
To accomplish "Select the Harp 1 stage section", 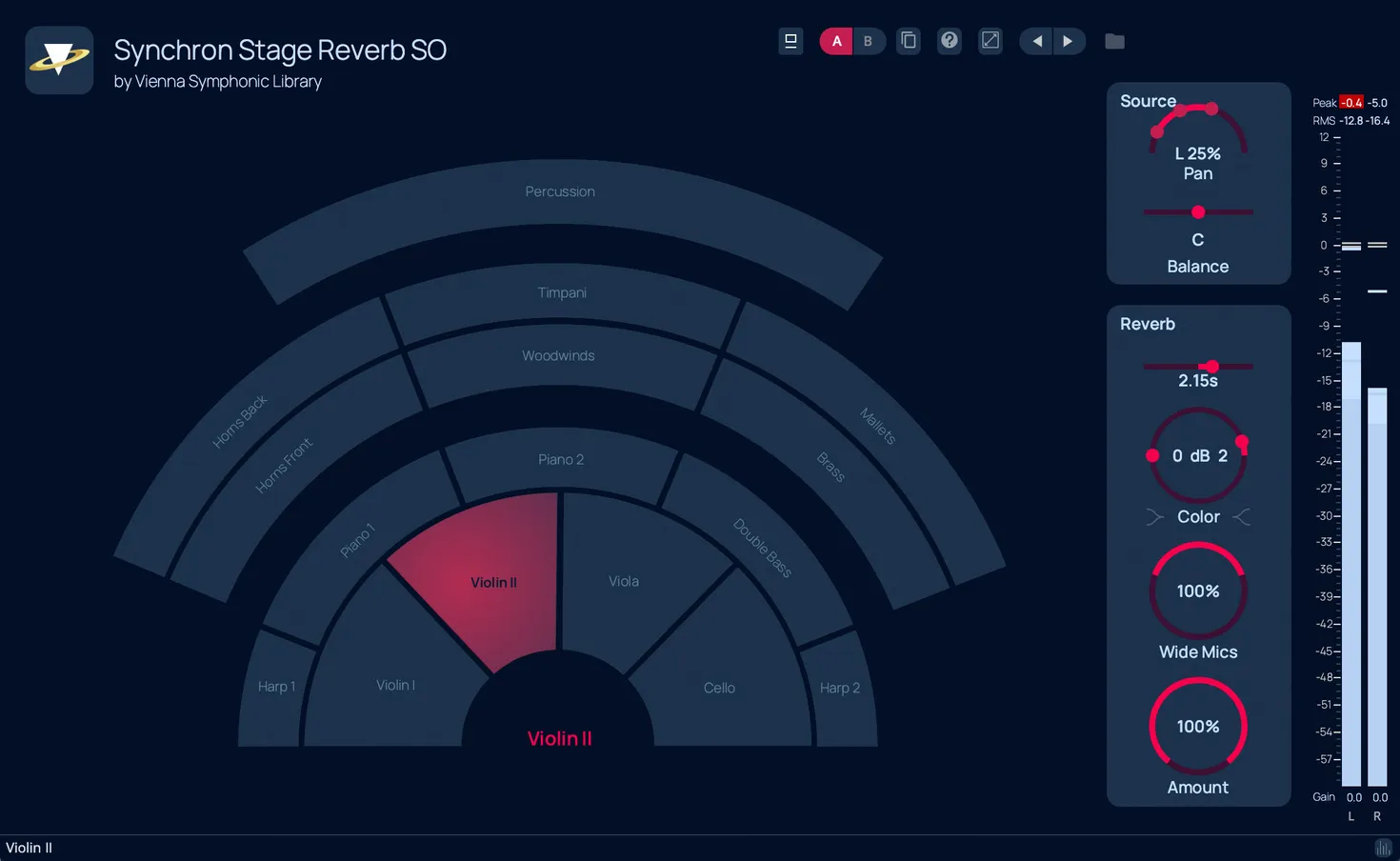I will coord(276,687).
